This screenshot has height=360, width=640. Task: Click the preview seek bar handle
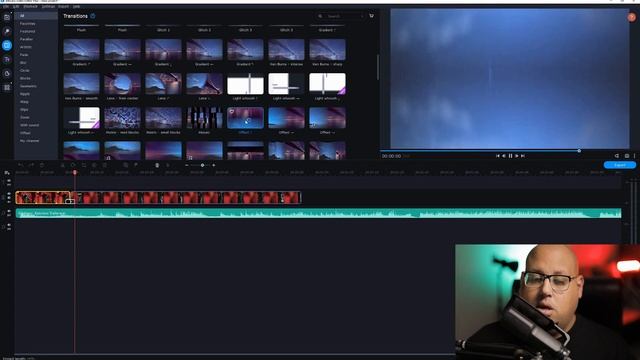tap(579, 151)
